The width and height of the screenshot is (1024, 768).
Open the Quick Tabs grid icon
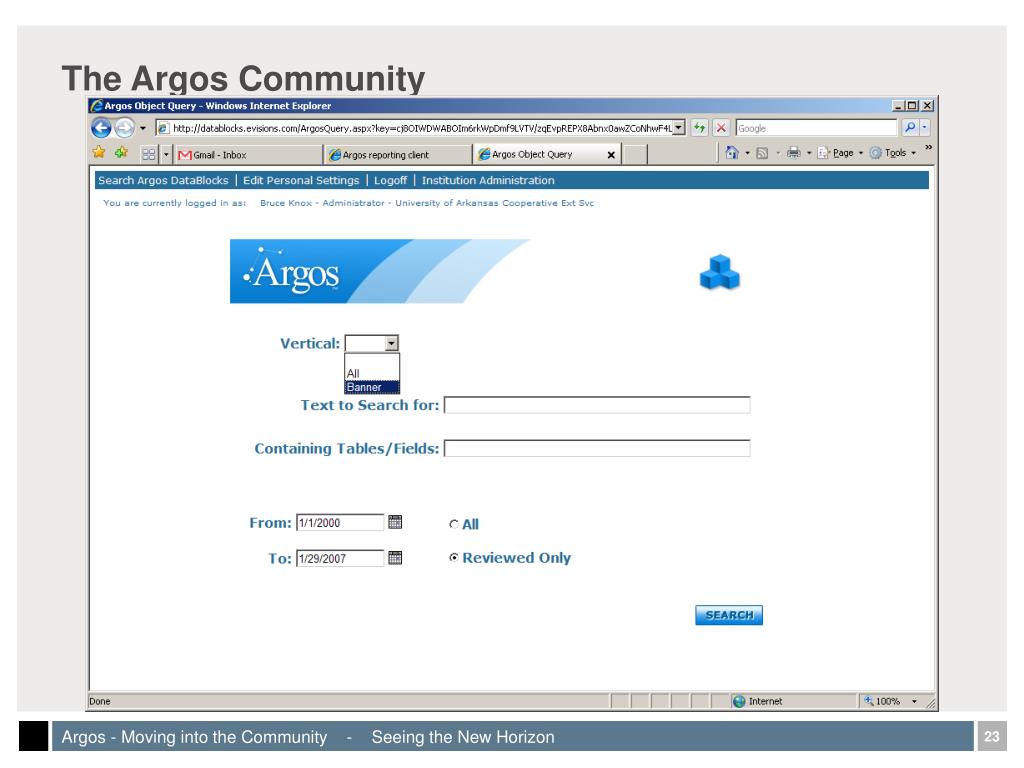tap(149, 154)
